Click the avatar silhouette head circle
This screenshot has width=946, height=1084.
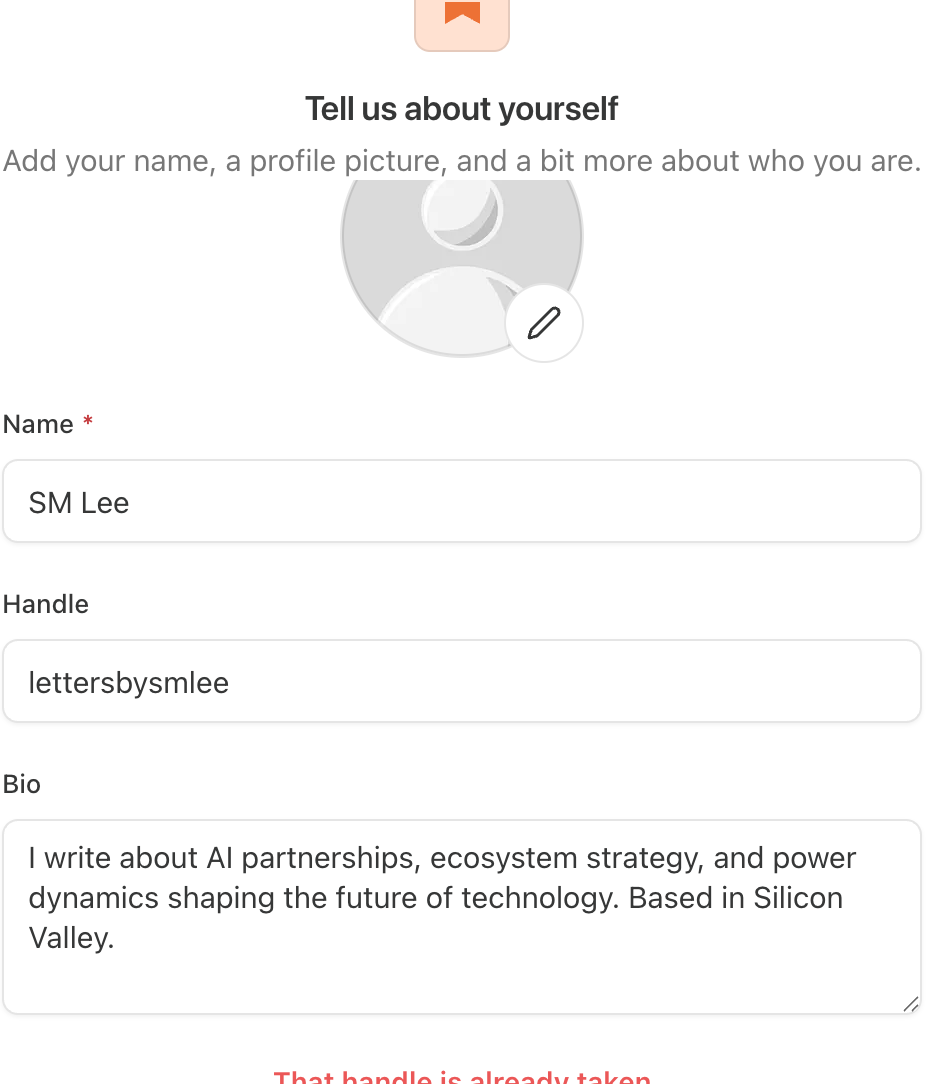462,210
